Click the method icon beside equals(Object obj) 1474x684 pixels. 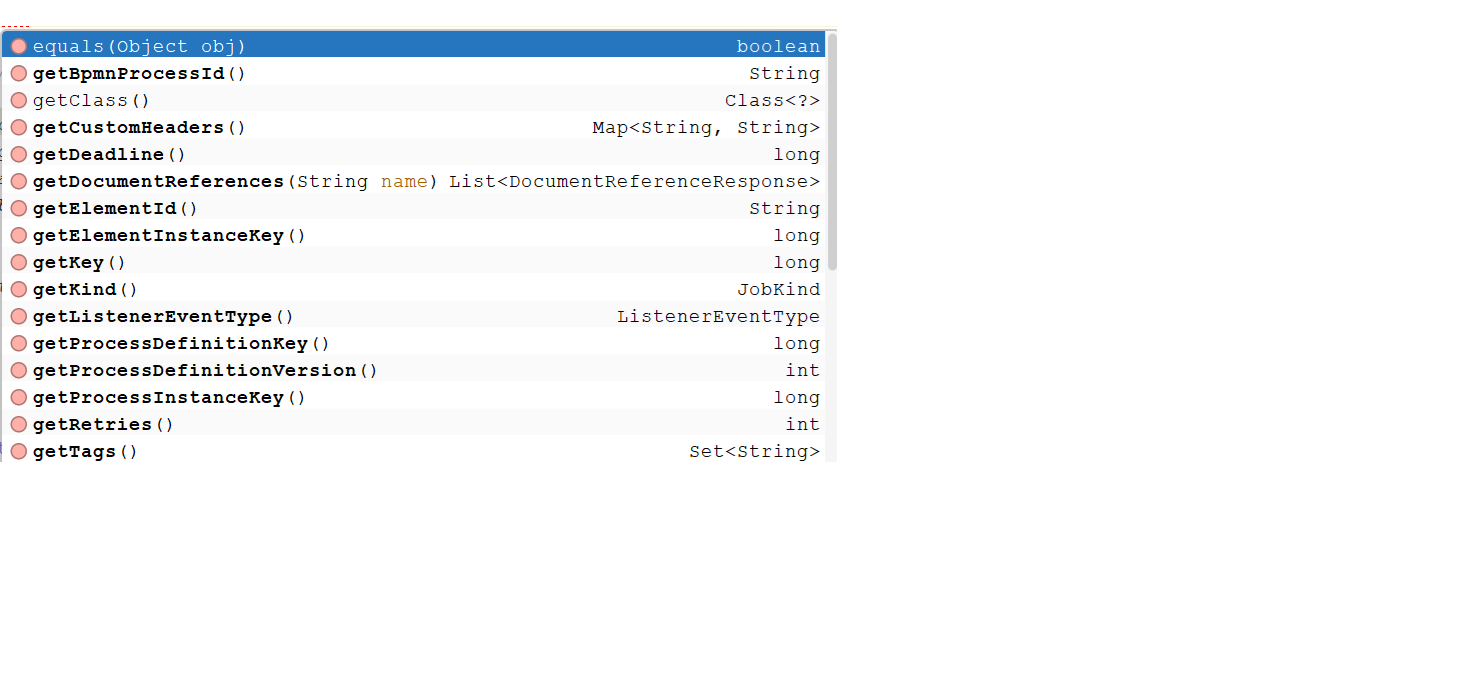18,47
